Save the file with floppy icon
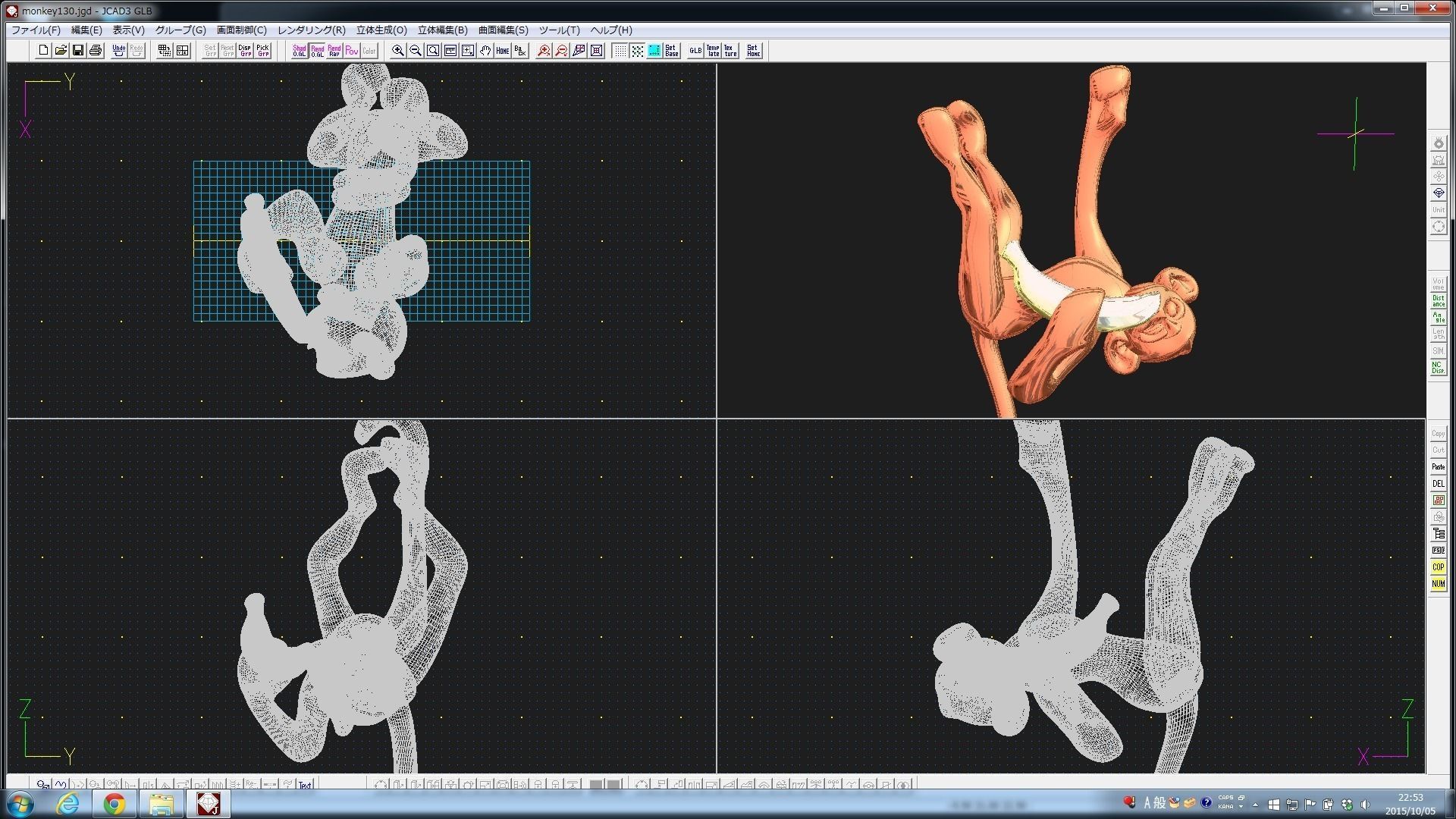 point(78,51)
